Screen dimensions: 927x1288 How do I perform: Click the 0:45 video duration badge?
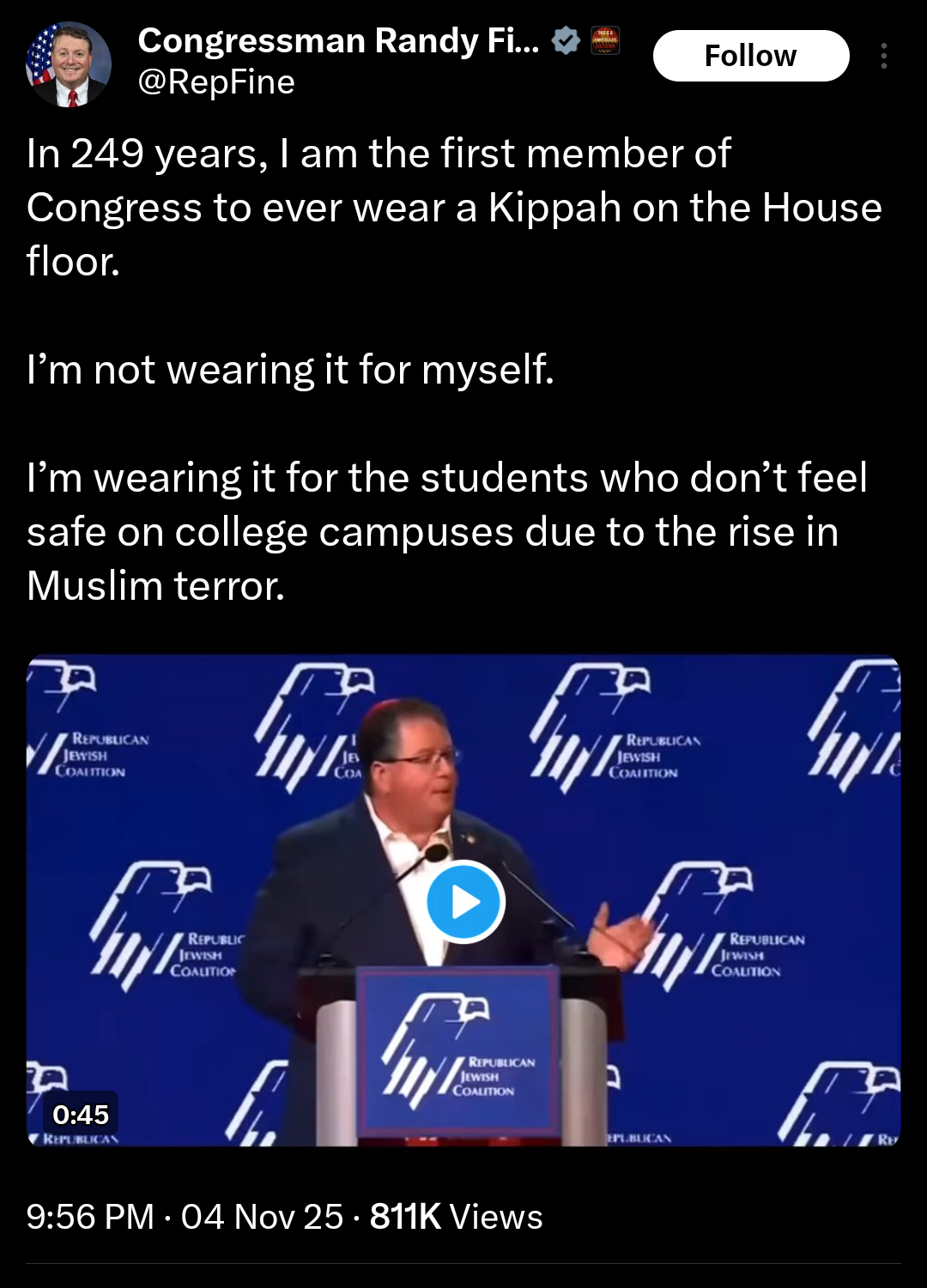tap(81, 1114)
